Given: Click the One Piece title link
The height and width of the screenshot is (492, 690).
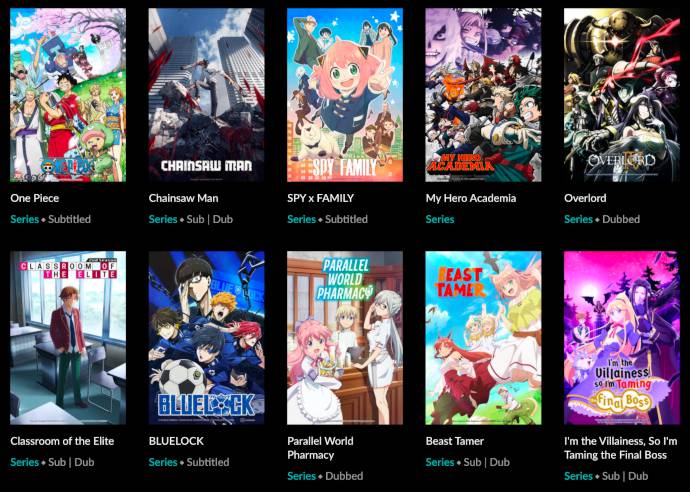Looking at the screenshot, I should [x=35, y=198].
